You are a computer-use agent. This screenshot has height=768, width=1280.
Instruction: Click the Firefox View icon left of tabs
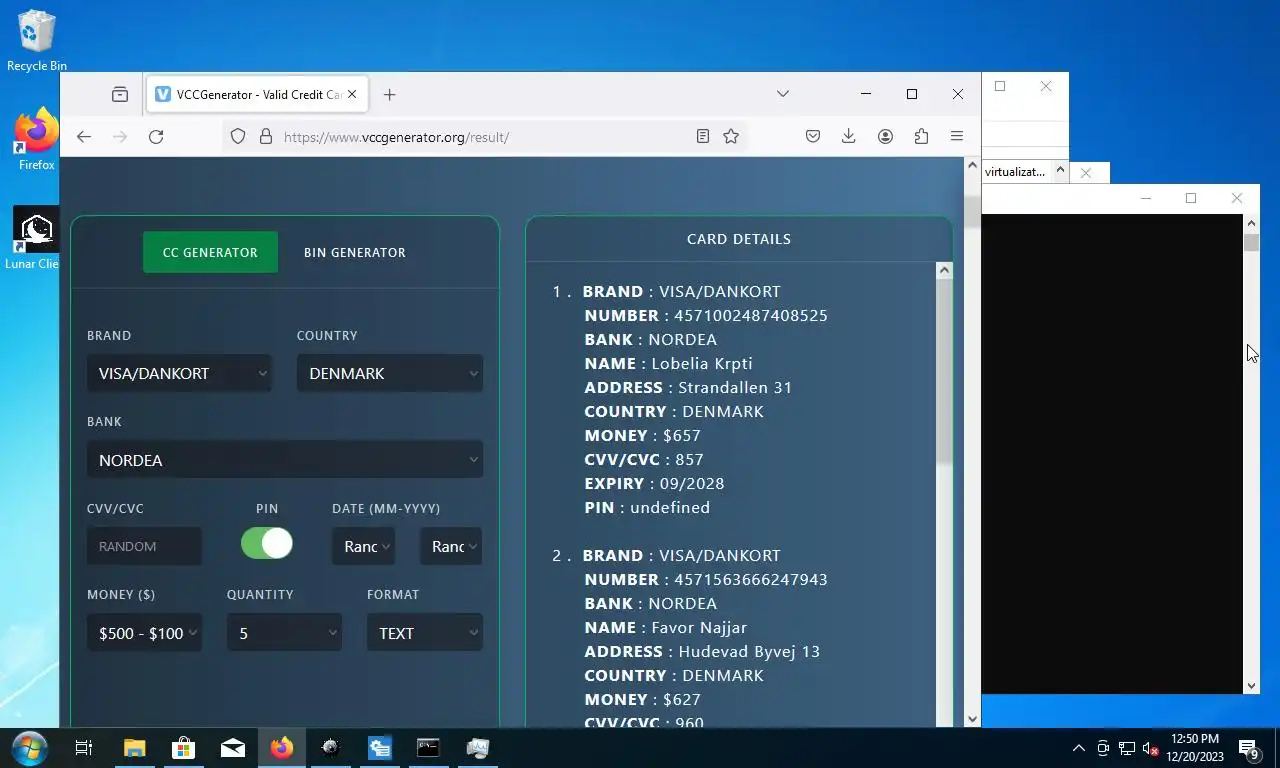pyautogui.click(x=120, y=95)
